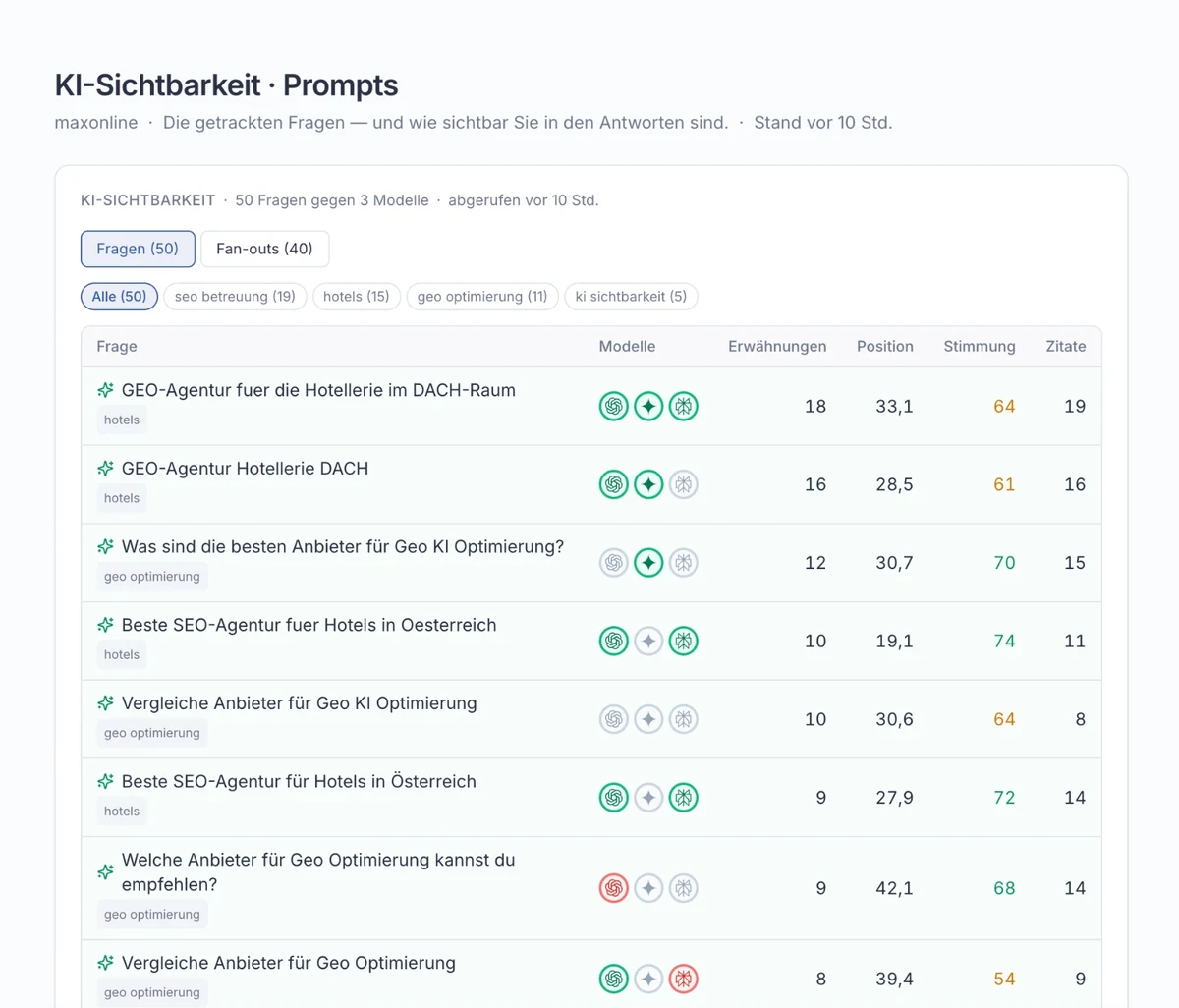
Task: Click 'hotels' tag under 'GEO-Agentur Hotellerie DACH'
Action: [x=122, y=498]
